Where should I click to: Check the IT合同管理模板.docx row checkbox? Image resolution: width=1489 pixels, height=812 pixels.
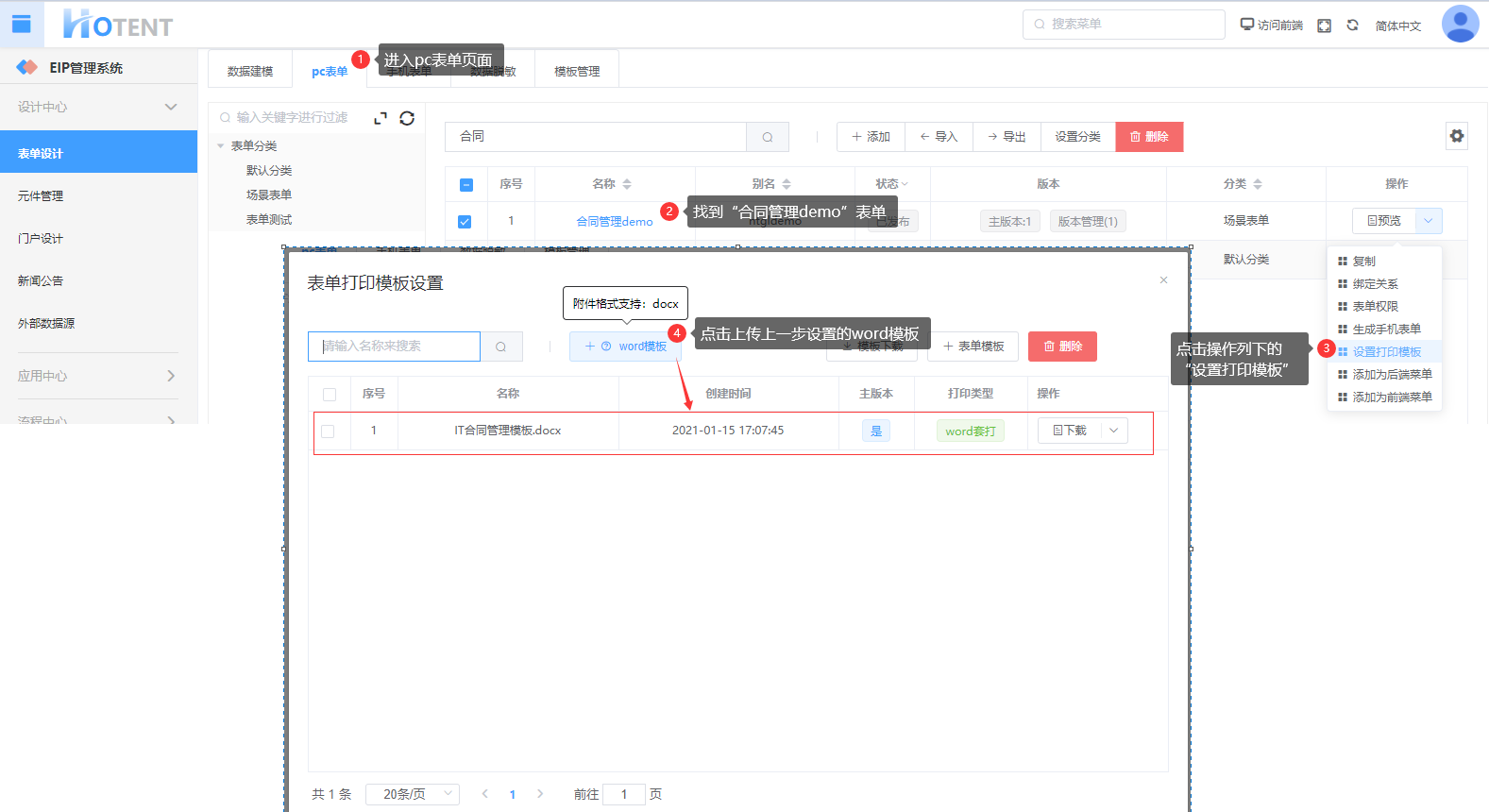[328, 431]
